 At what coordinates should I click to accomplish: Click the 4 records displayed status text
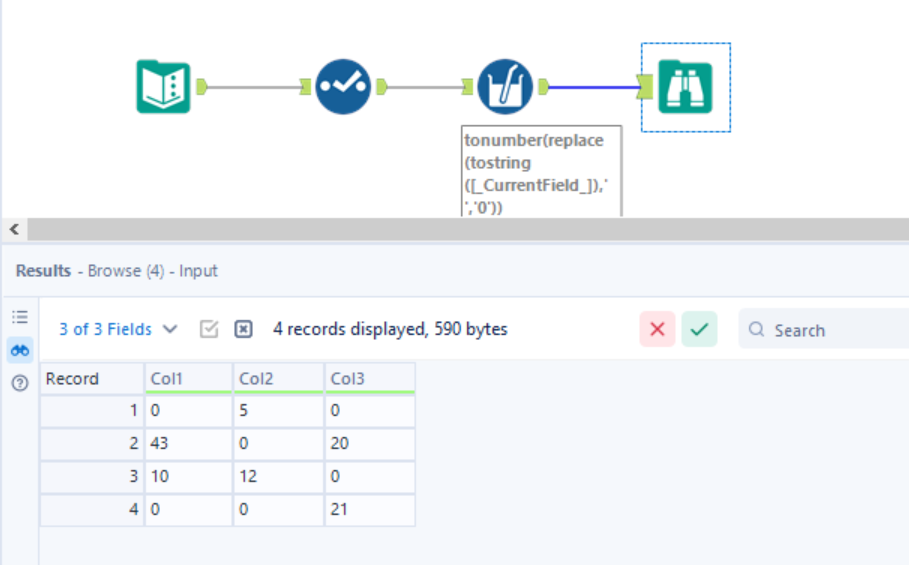click(x=390, y=329)
